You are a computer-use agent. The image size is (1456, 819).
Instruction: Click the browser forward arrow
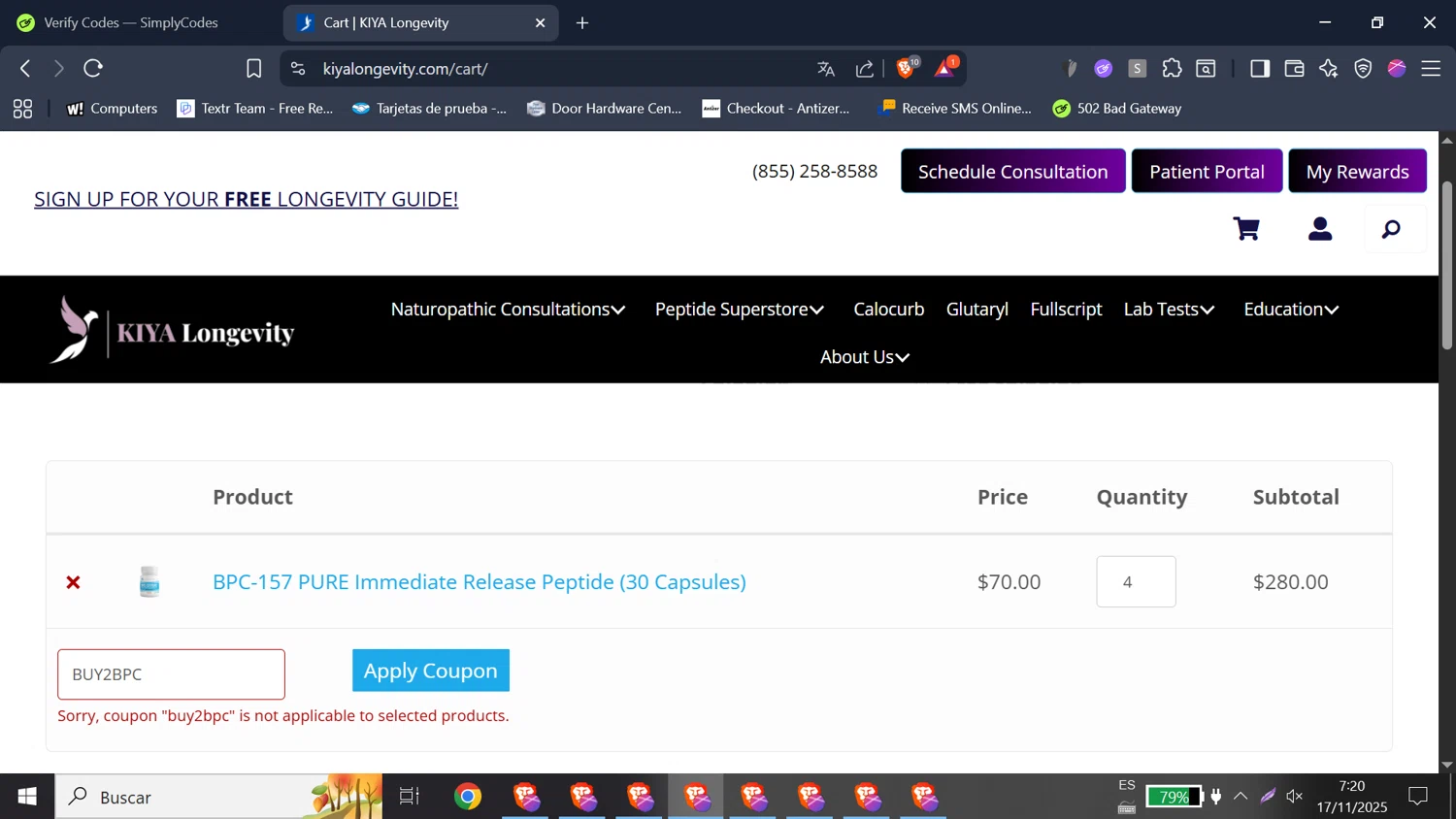[x=58, y=68]
